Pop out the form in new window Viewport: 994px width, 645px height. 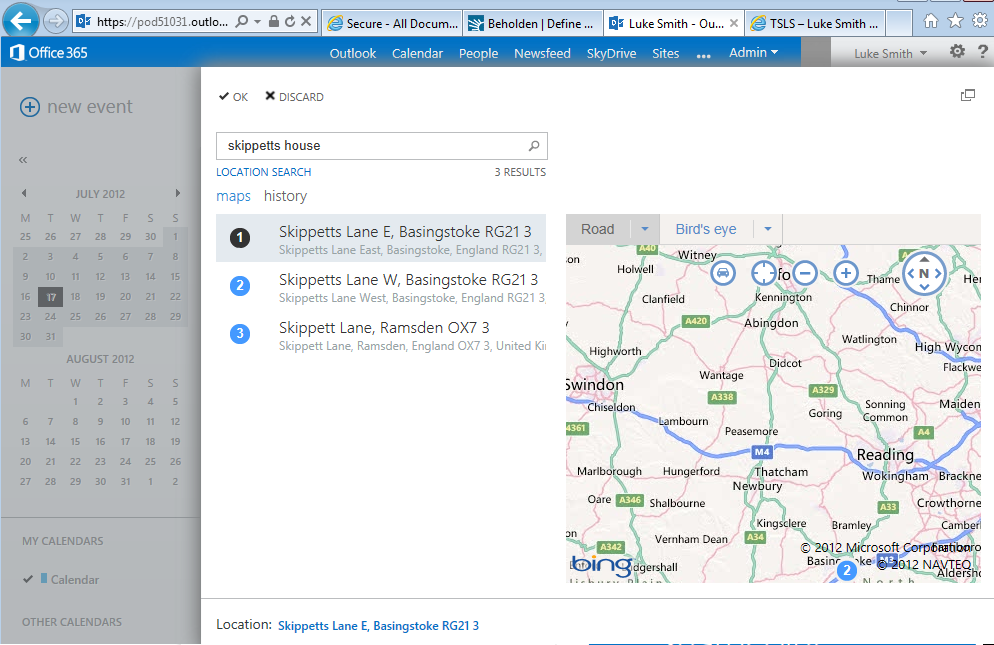point(967,95)
